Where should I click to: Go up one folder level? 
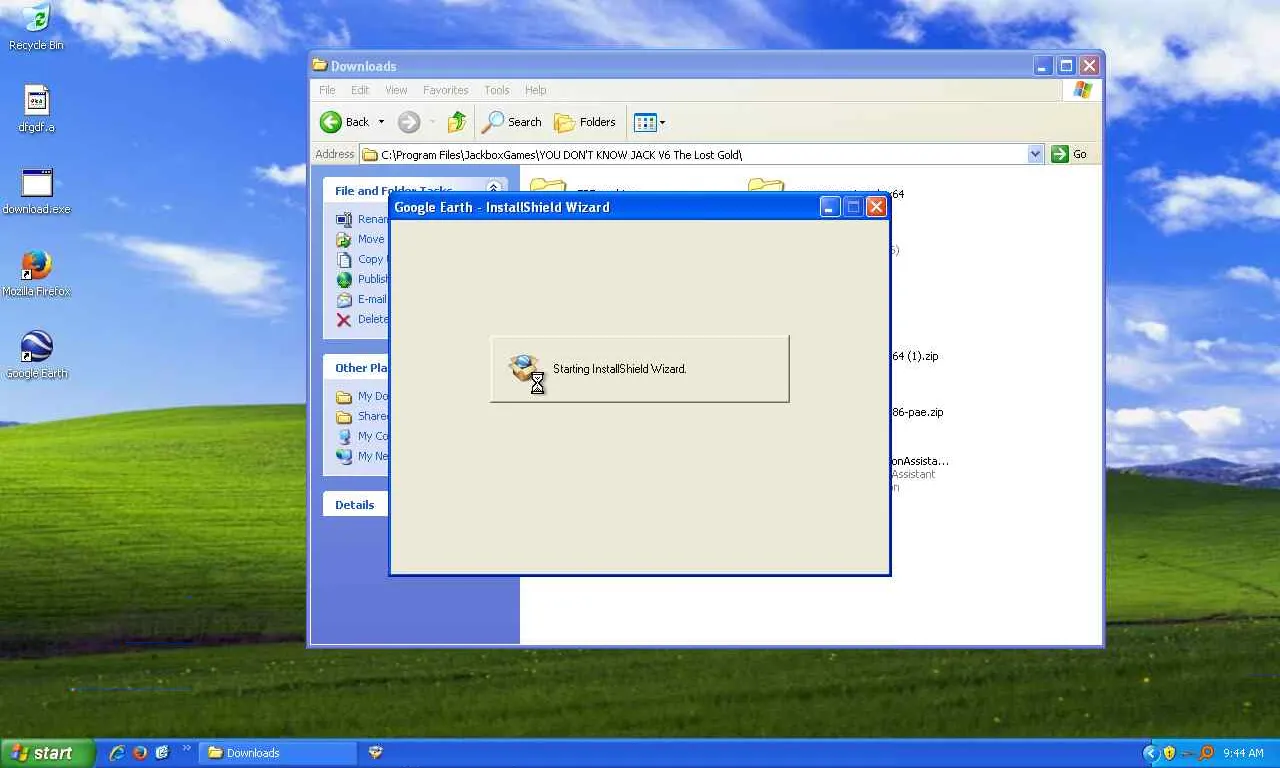457,122
